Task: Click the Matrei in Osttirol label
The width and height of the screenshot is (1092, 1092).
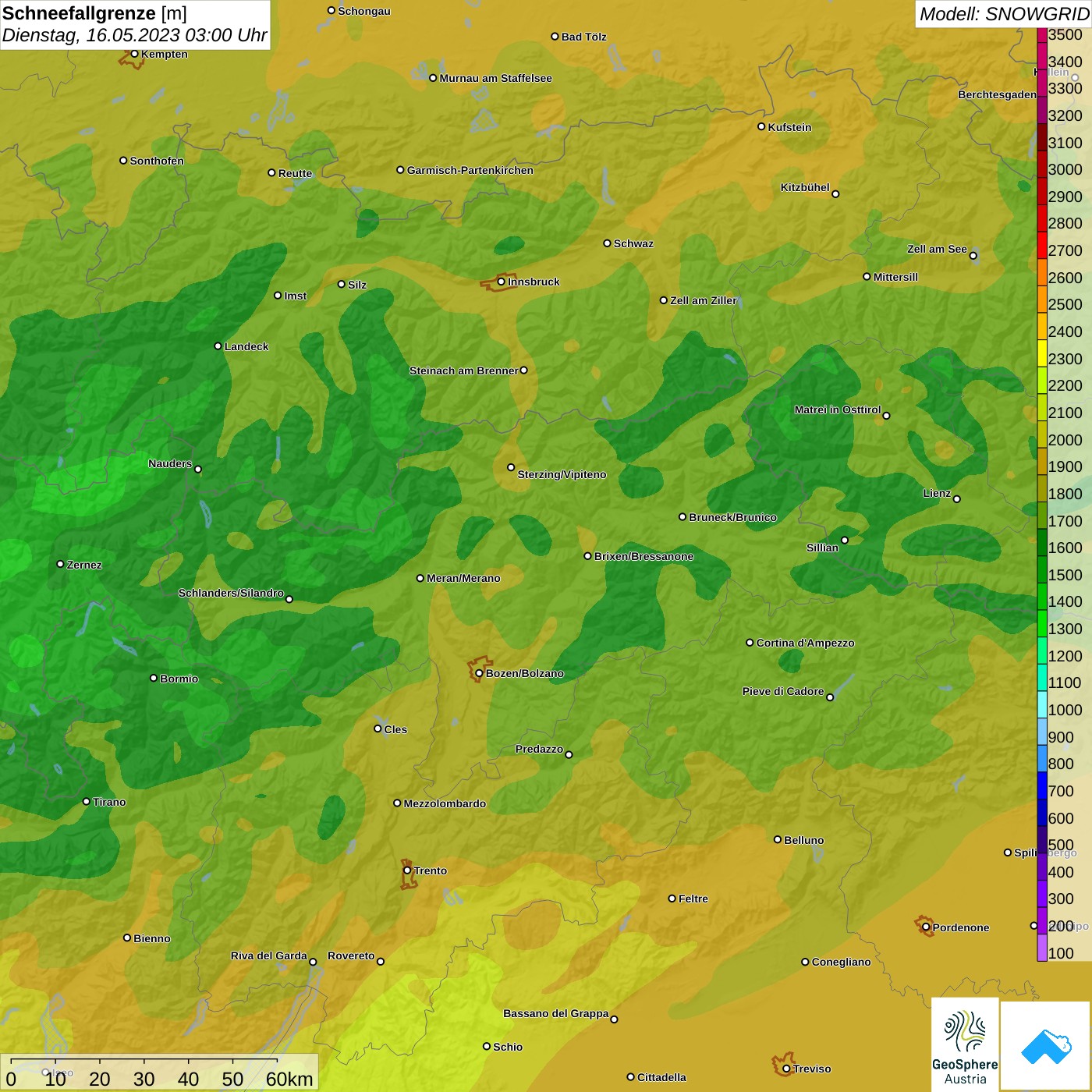Action: click(x=838, y=409)
